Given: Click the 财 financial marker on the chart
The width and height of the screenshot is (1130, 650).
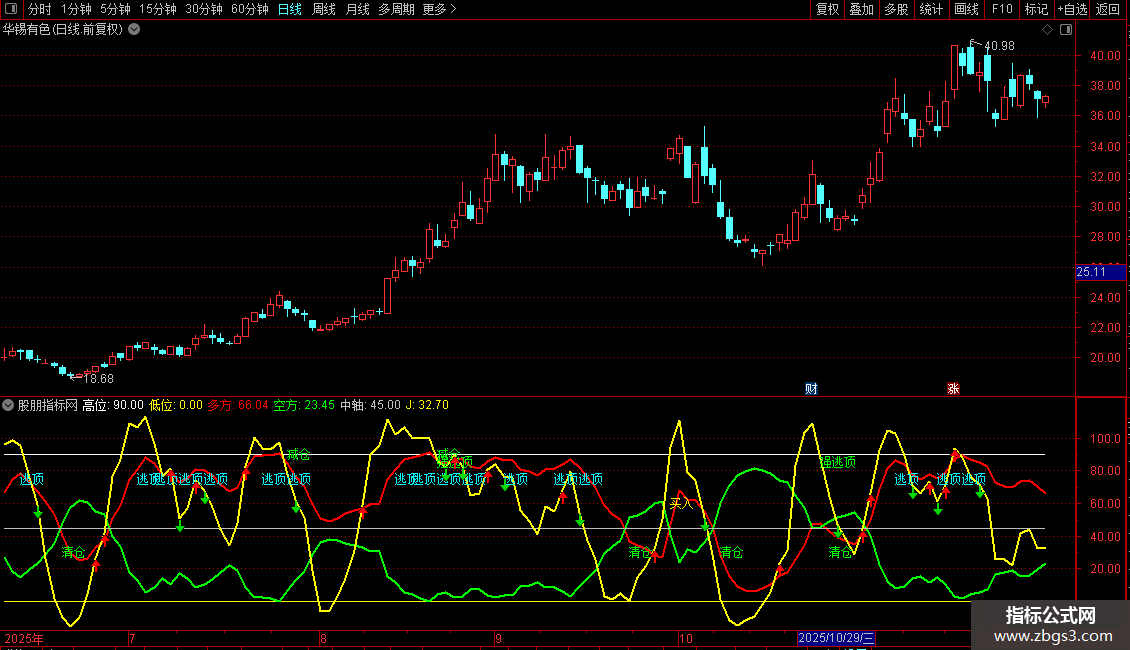Looking at the screenshot, I should click(x=811, y=389).
